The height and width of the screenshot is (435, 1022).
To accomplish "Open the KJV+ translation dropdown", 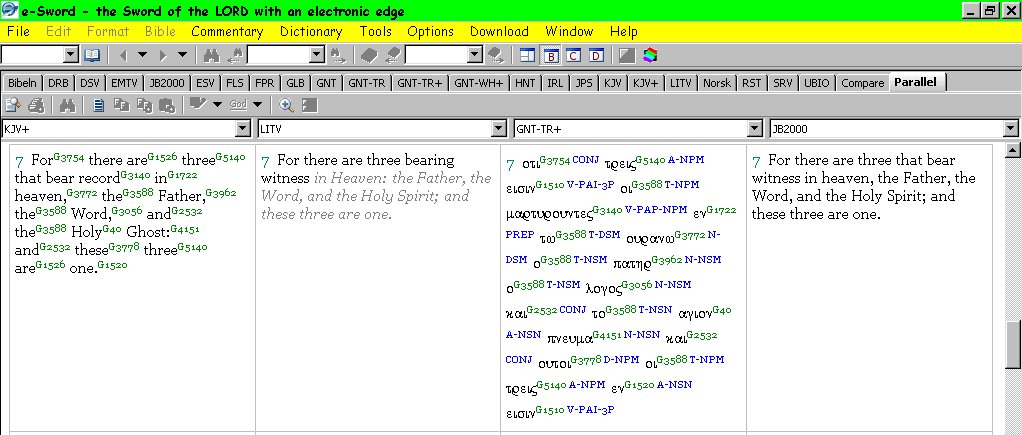I will 241,128.
